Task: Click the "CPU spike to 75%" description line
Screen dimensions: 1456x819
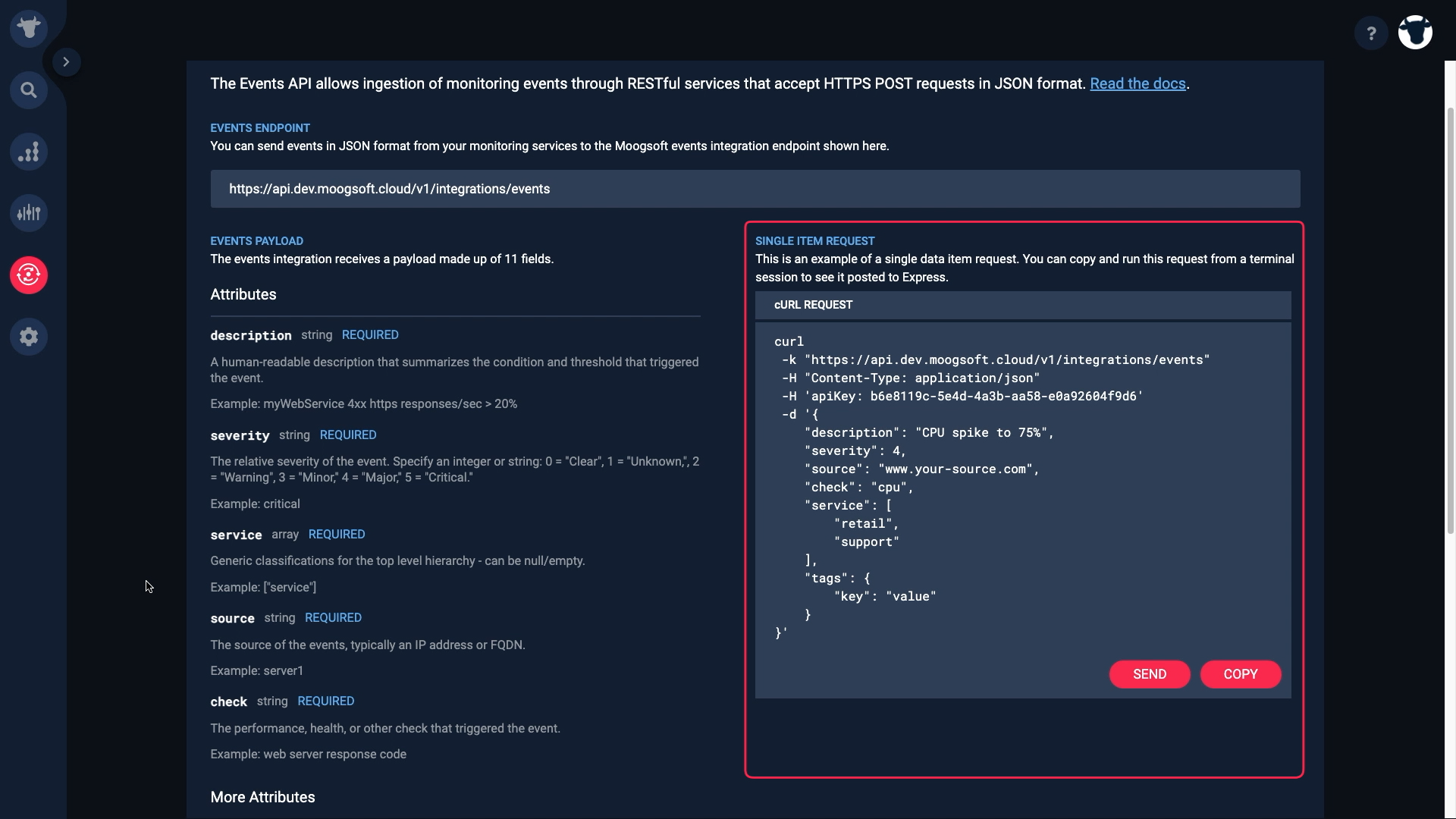Action: [x=929, y=433]
